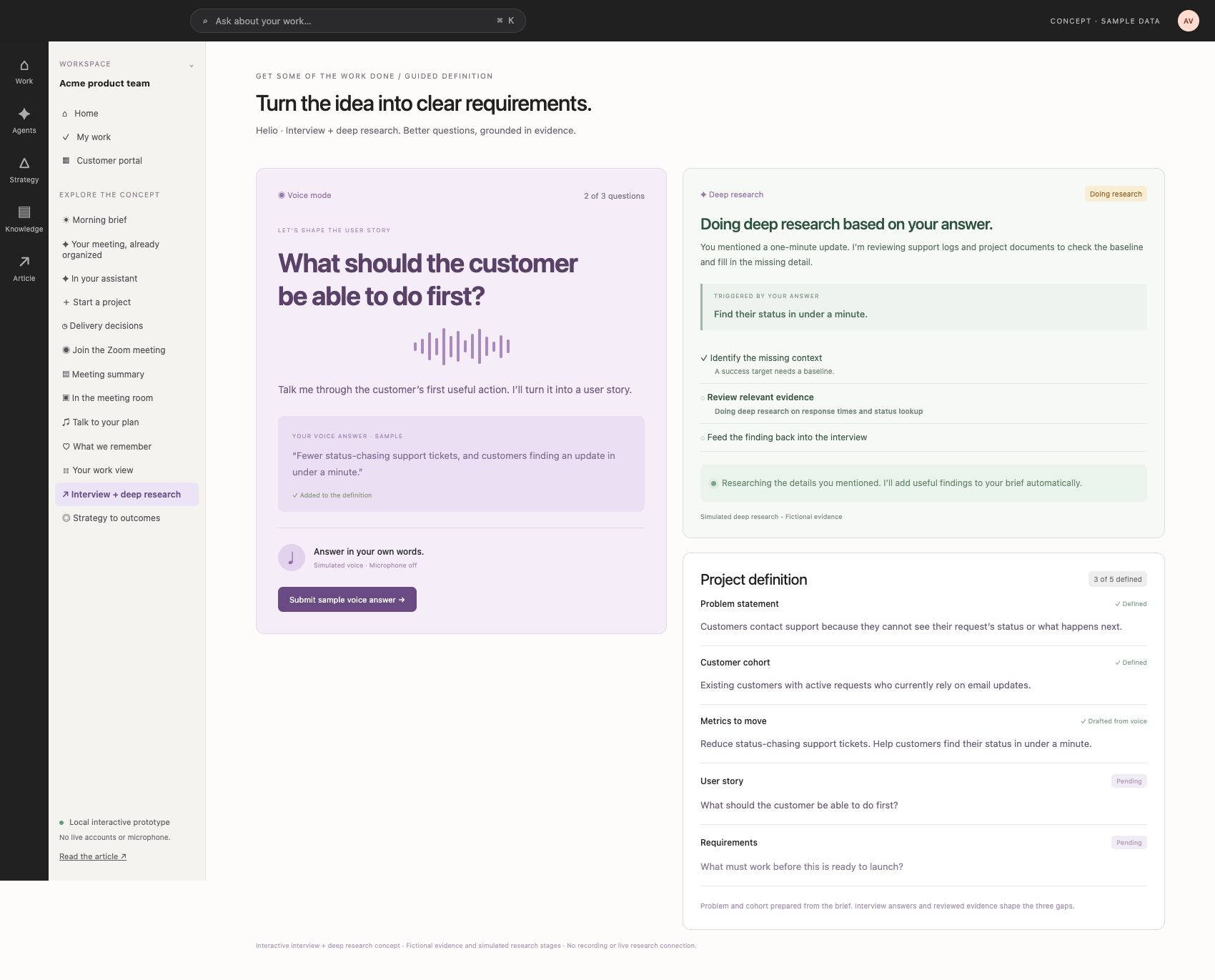This screenshot has width=1215, height=980.
Task: Click the Problem statement heading
Action: 740,604
